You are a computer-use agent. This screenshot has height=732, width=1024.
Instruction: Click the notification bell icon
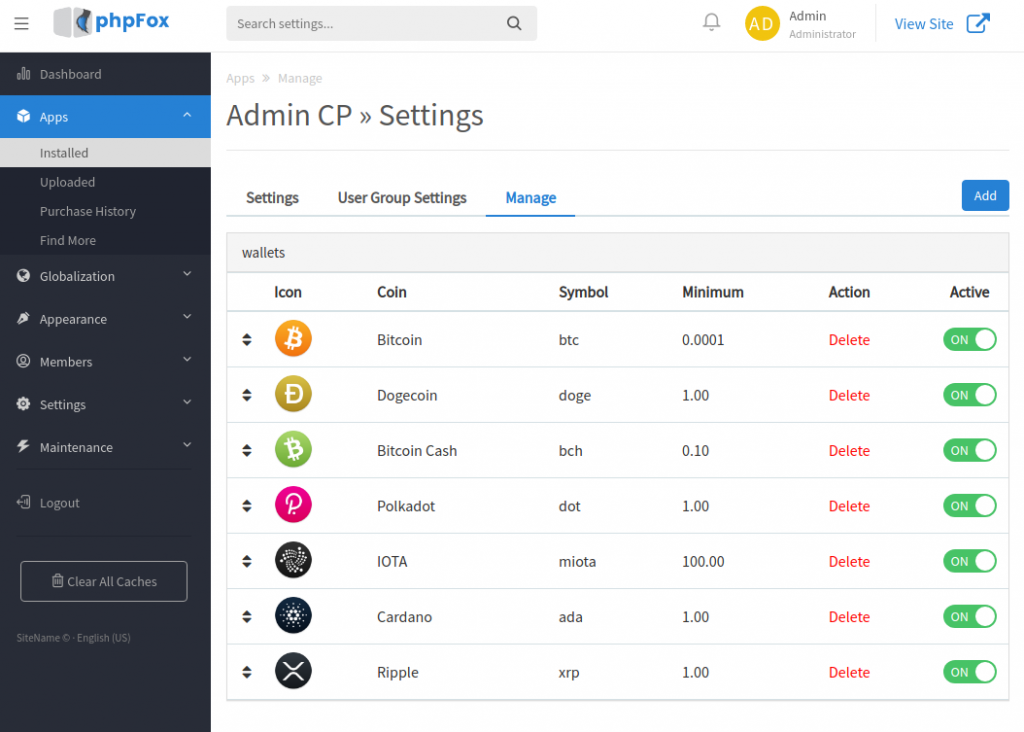[x=711, y=22]
